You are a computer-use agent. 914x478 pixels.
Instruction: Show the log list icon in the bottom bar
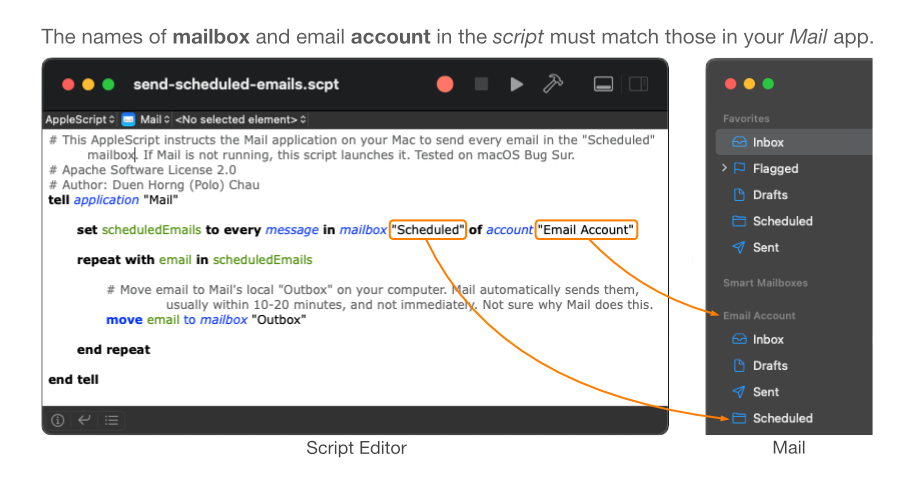(111, 420)
